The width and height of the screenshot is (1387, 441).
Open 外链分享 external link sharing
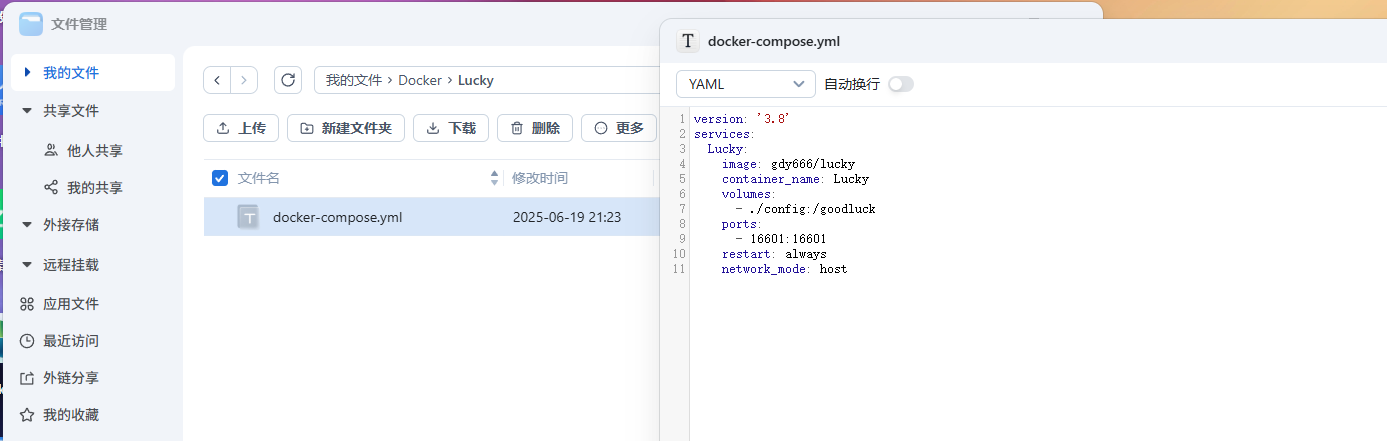[x=70, y=378]
